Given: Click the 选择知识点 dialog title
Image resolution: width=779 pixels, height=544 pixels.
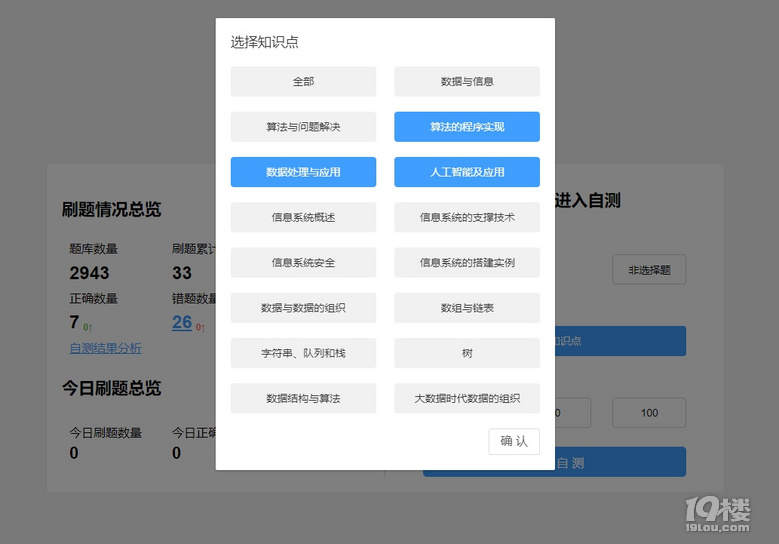Looking at the screenshot, I should 264,42.
